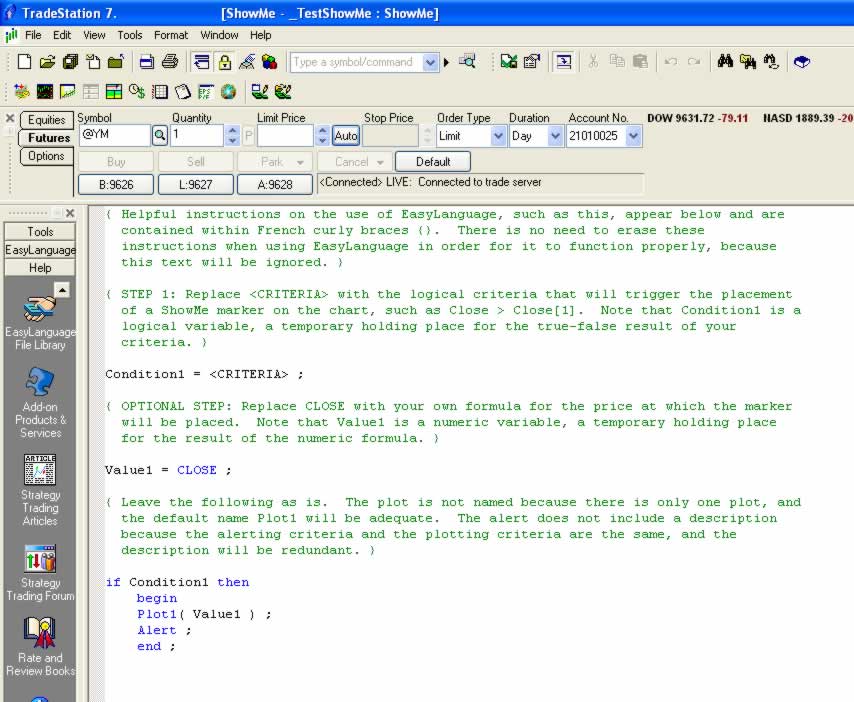Viewport: 854px width, 702px height.
Task: Select the EasyLanguage shortcut bar tab
Action: tap(40, 250)
